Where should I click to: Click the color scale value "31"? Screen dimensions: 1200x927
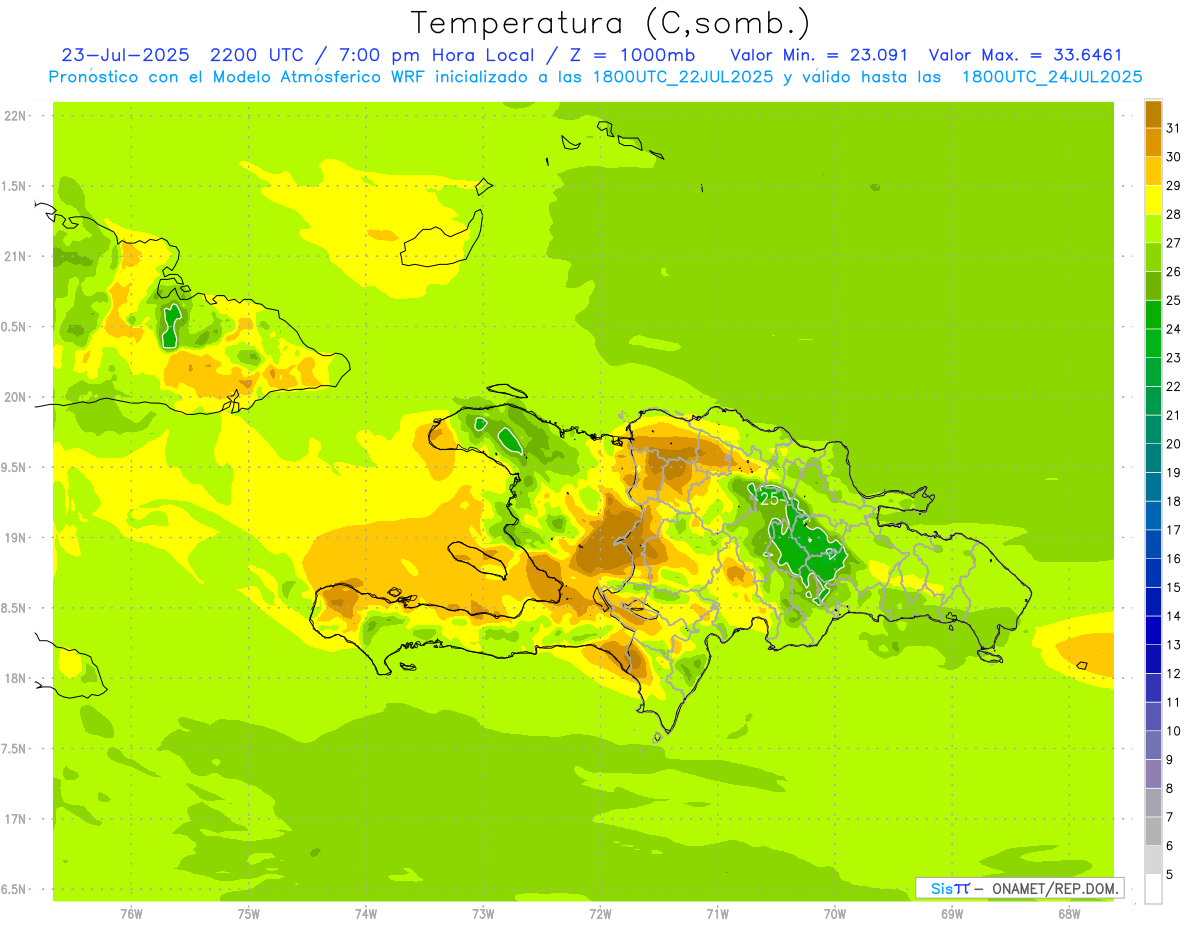(x=1173, y=128)
